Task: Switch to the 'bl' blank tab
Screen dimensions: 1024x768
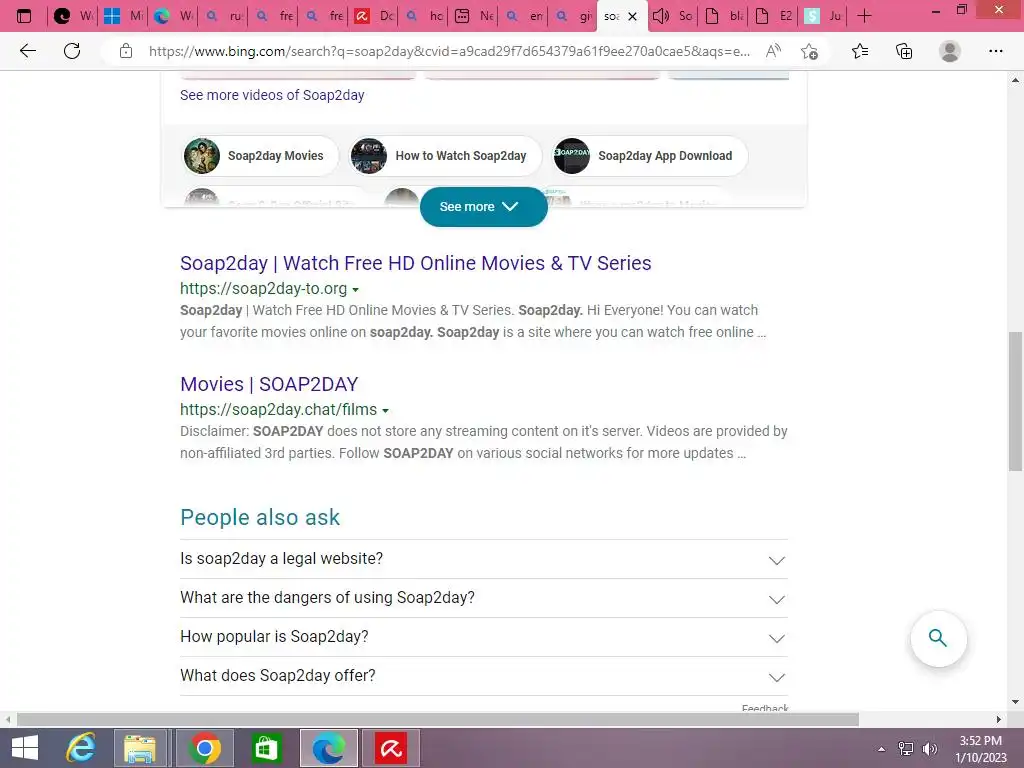Action: [x=724, y=16]
